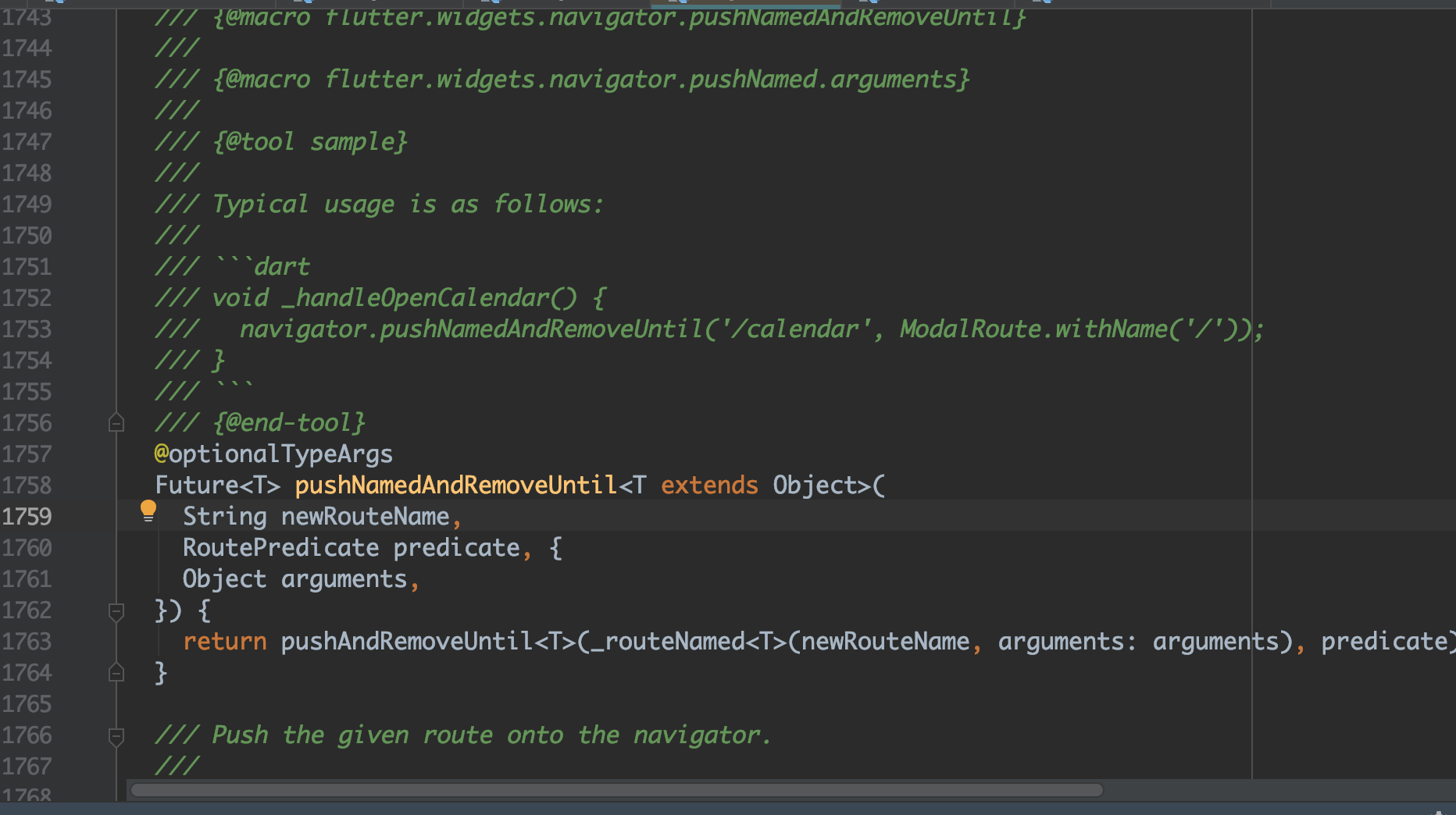Click the @optionalTypeArgs annotation
Viewport: 1456px width, 815px height.
point(273,453)
